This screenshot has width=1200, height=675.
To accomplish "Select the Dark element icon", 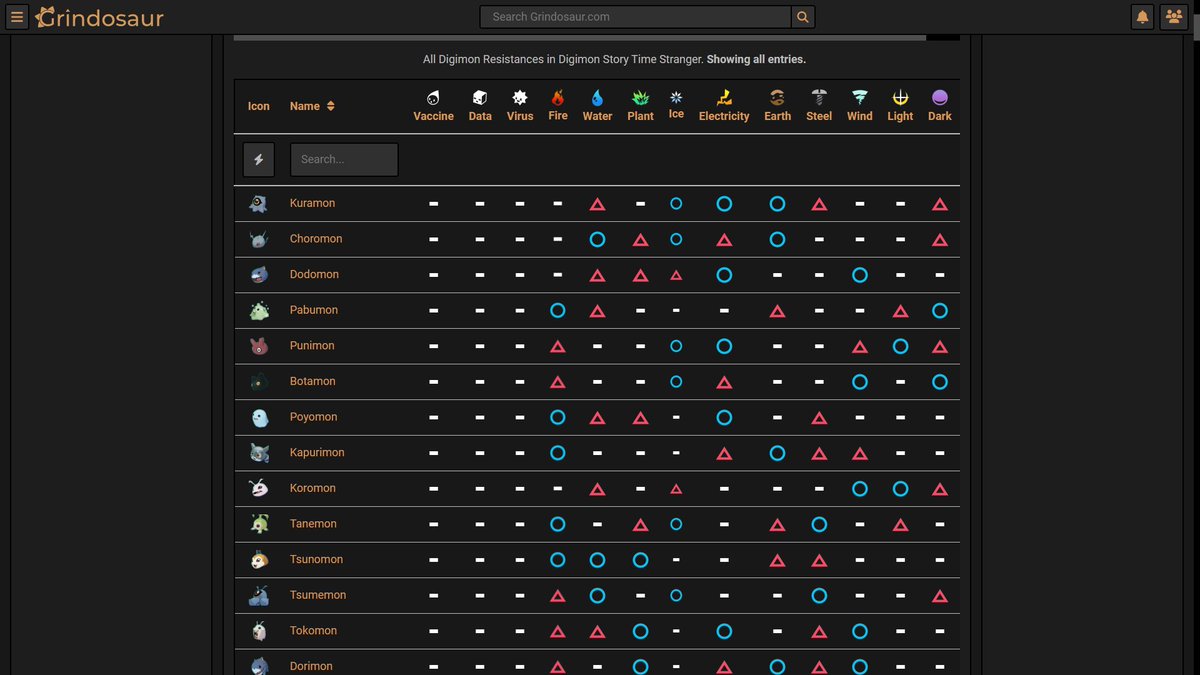I will [x=939, y=97].
